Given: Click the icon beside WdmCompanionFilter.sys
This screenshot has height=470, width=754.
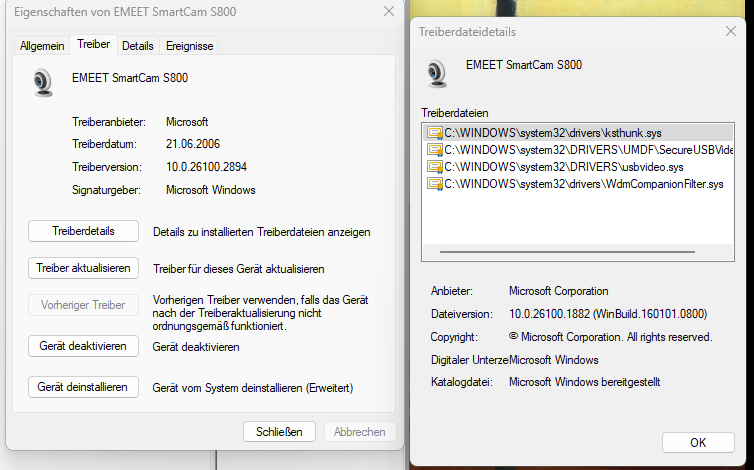Looking at the screenshot, I should point(435,184).
